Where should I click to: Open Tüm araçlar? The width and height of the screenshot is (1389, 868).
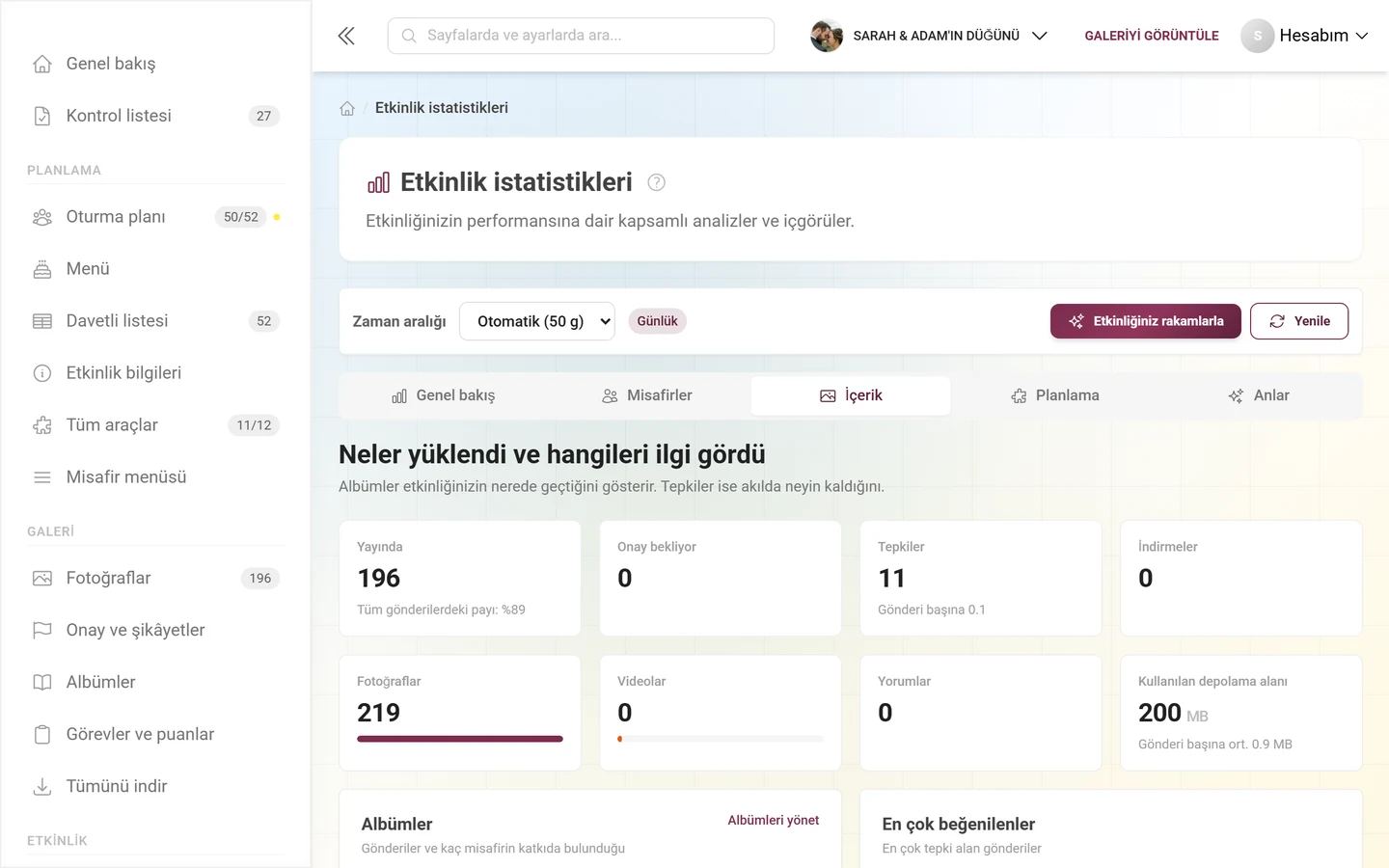(155, 425)
